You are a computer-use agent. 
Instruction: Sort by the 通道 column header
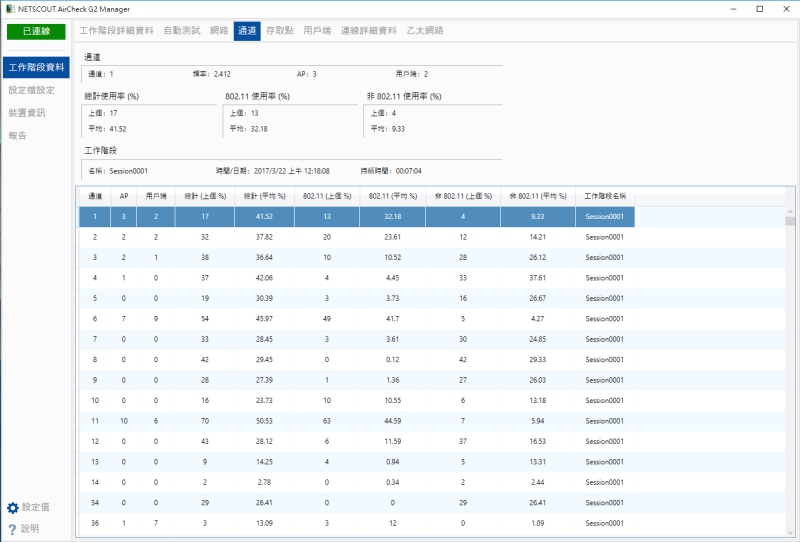coord(94,195)
